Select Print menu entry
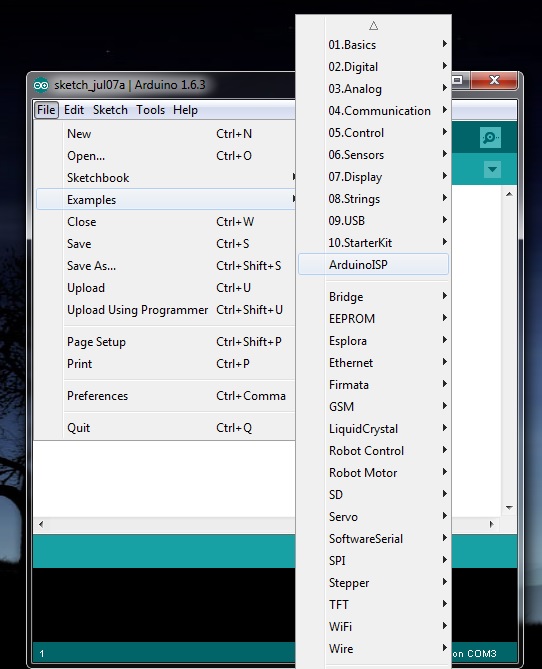The height and width of the screenshot is (669, 542). tap(166, 364)
